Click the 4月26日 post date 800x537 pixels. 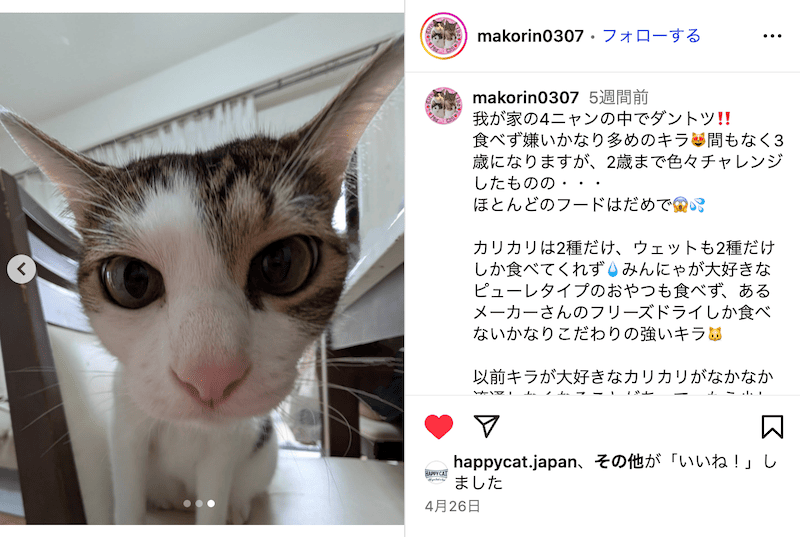click(x=453, y=506)
